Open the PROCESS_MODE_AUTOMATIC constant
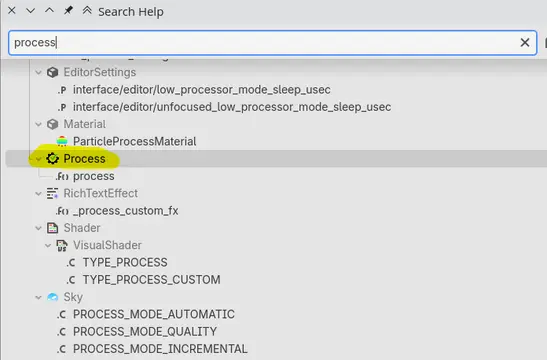This screenshot has width=547, height=360. point(154,314)
